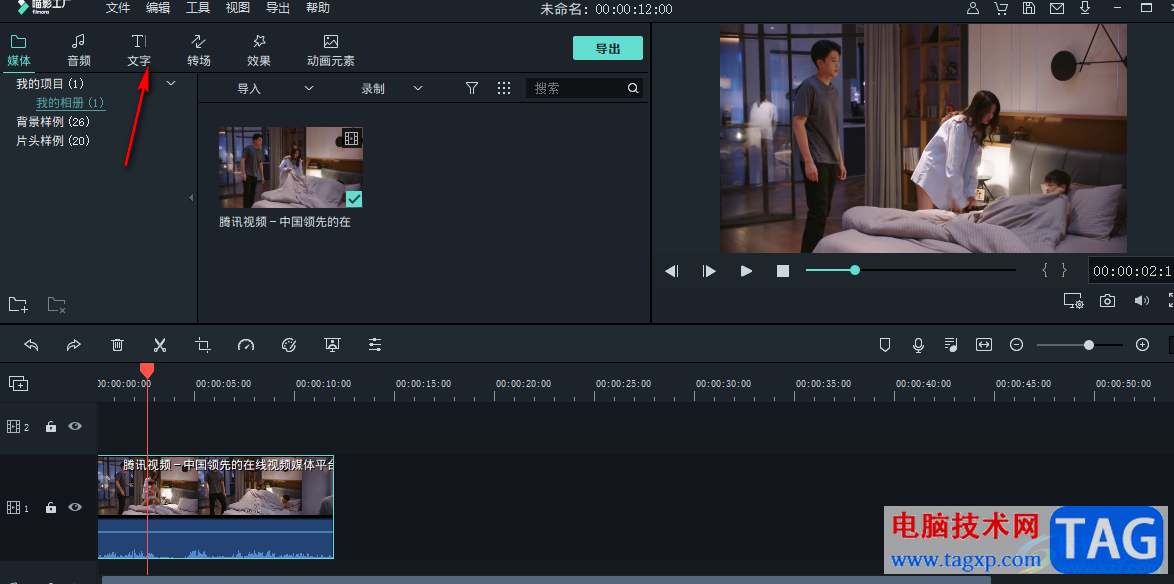Hide track 1 with eye icon
The image size is (1174, 584).
(x=75, y=507)
